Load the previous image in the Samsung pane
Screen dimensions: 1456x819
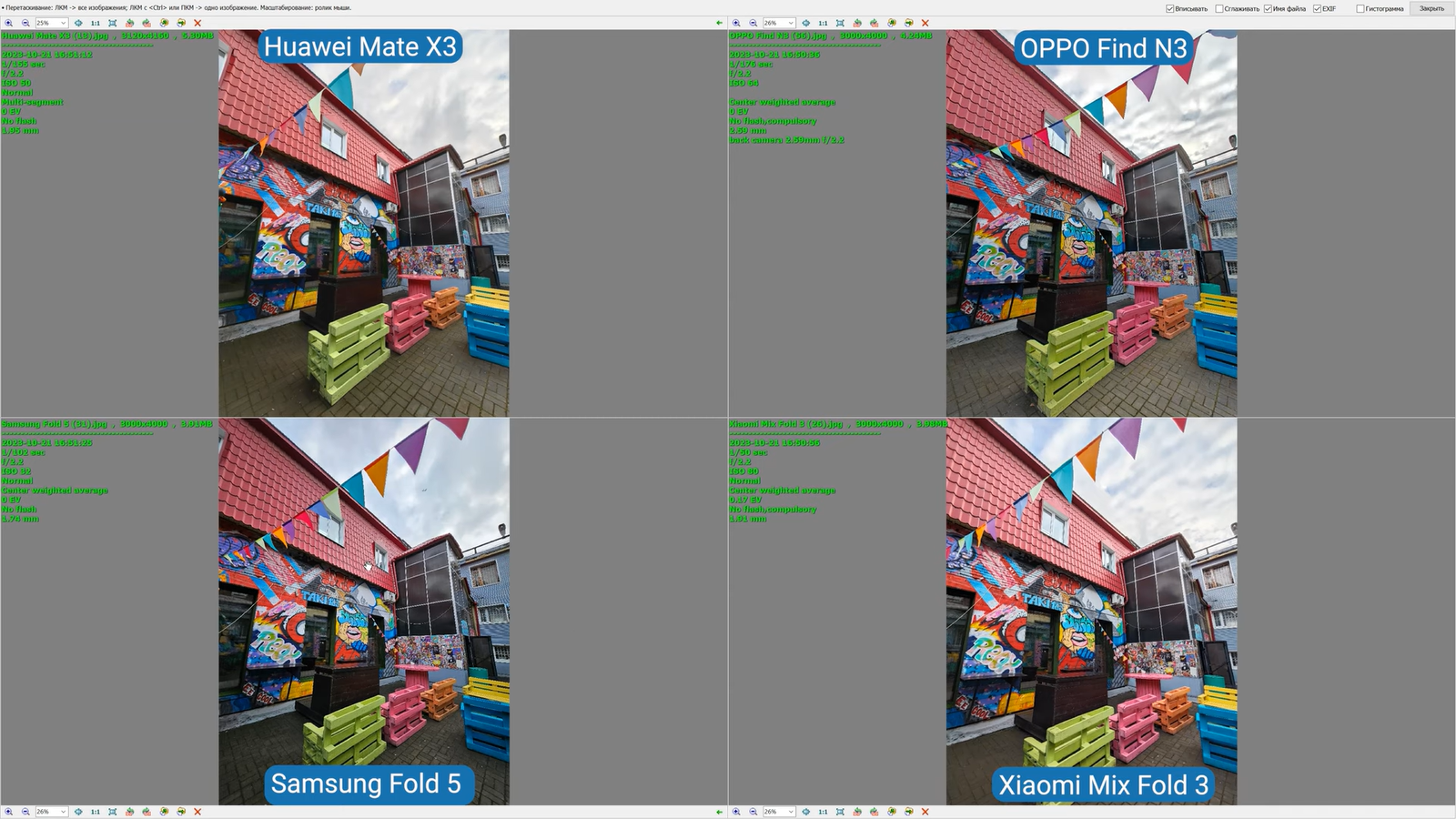(x=164, y=812)
